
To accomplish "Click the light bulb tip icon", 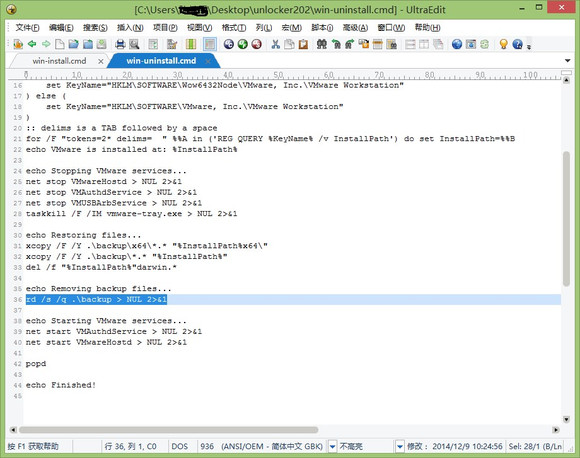I will pyautogui.click(x=503, y=44).
